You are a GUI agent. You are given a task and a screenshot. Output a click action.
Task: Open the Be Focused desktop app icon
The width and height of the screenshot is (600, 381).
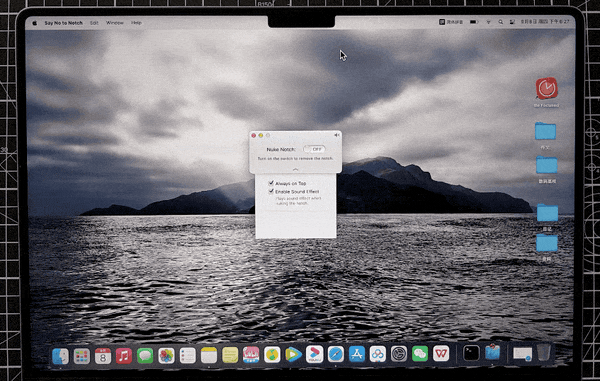[546, 88]
